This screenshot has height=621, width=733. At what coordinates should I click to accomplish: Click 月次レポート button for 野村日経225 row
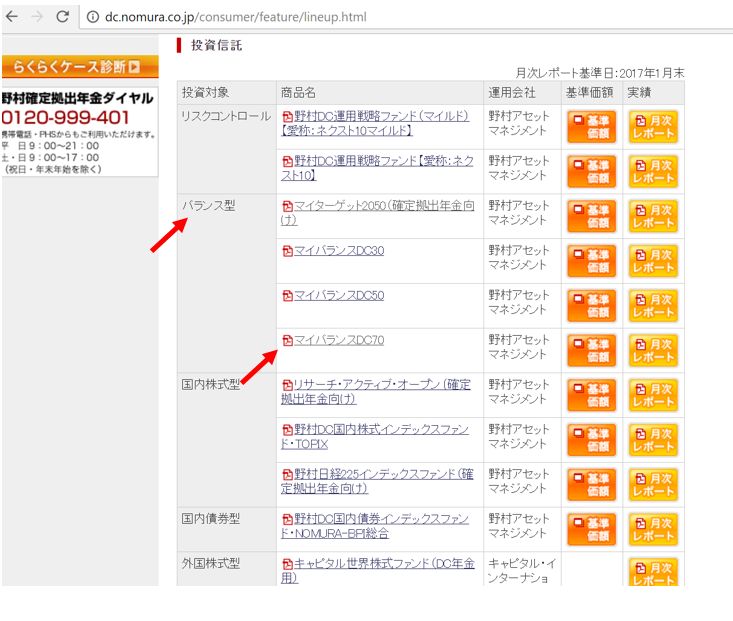(x=653, y=485)
